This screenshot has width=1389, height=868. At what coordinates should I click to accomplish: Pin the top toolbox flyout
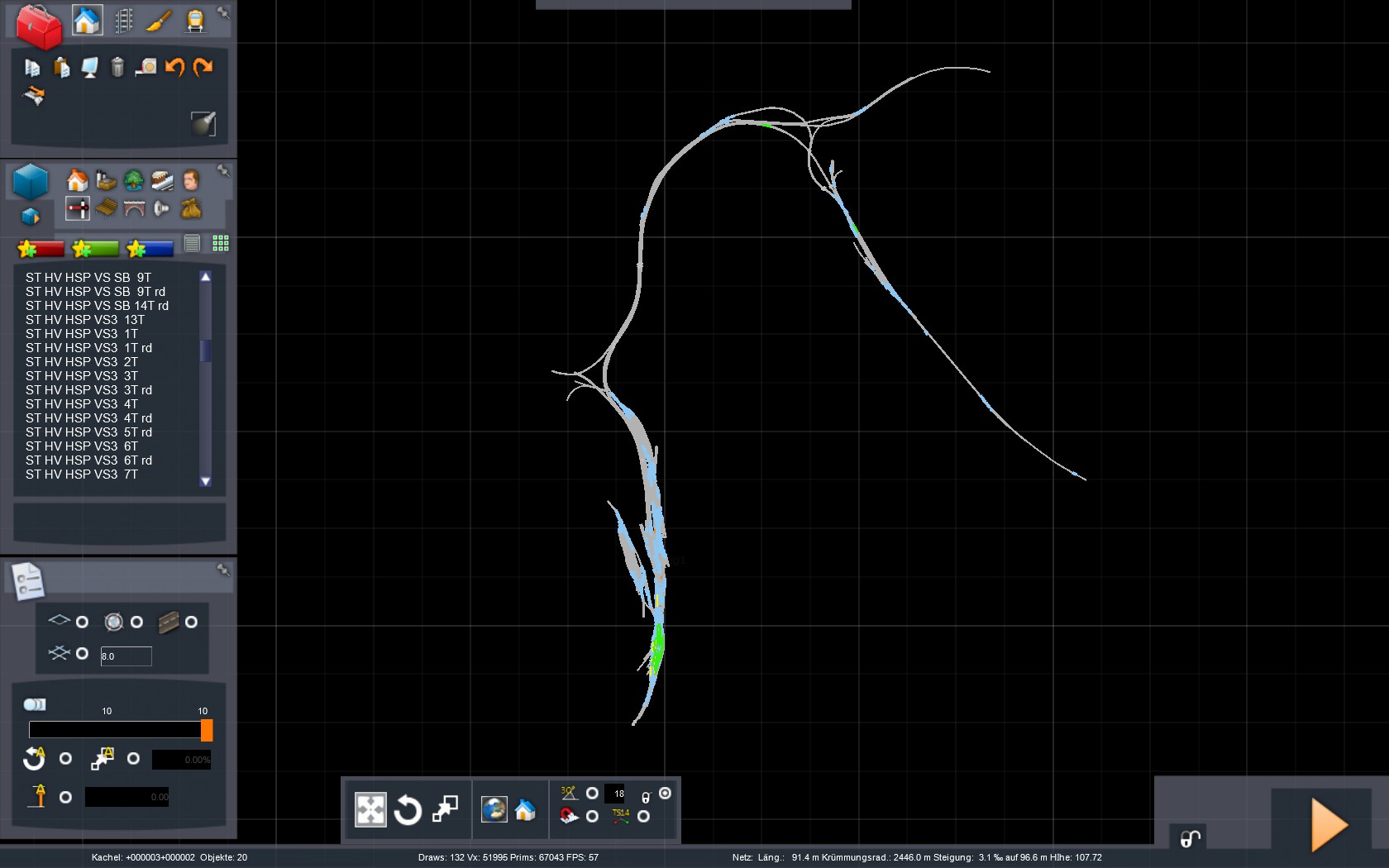[x=223, y=12]
